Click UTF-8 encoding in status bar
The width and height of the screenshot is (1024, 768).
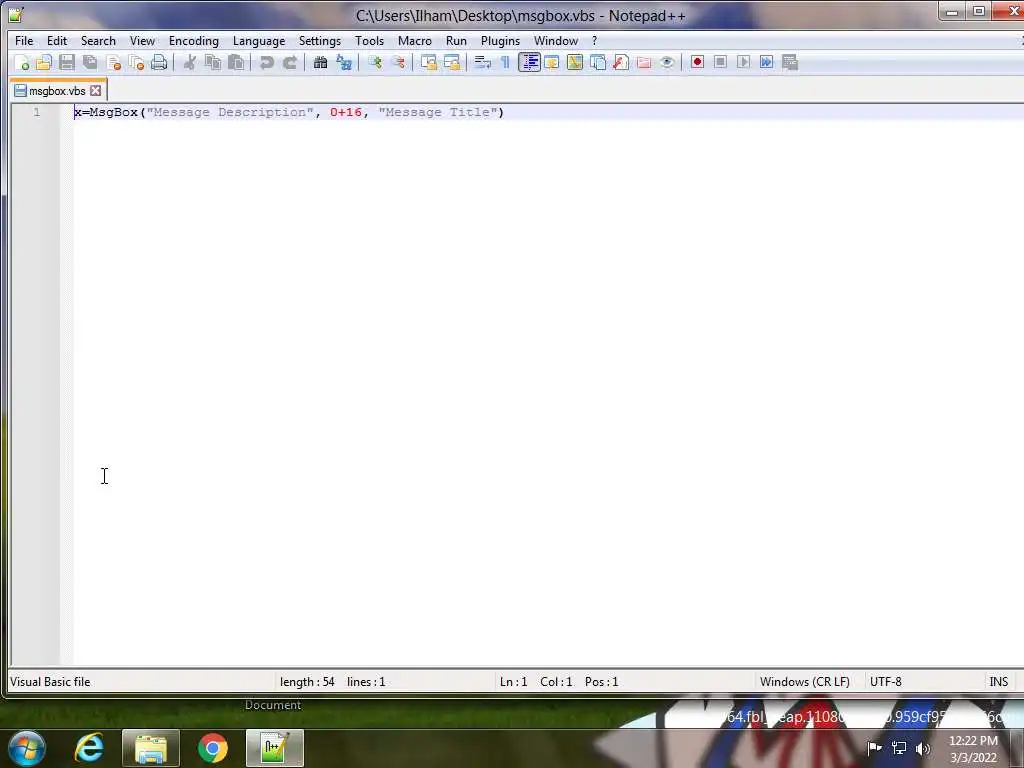pyautogui.click(x=886, y=682)
